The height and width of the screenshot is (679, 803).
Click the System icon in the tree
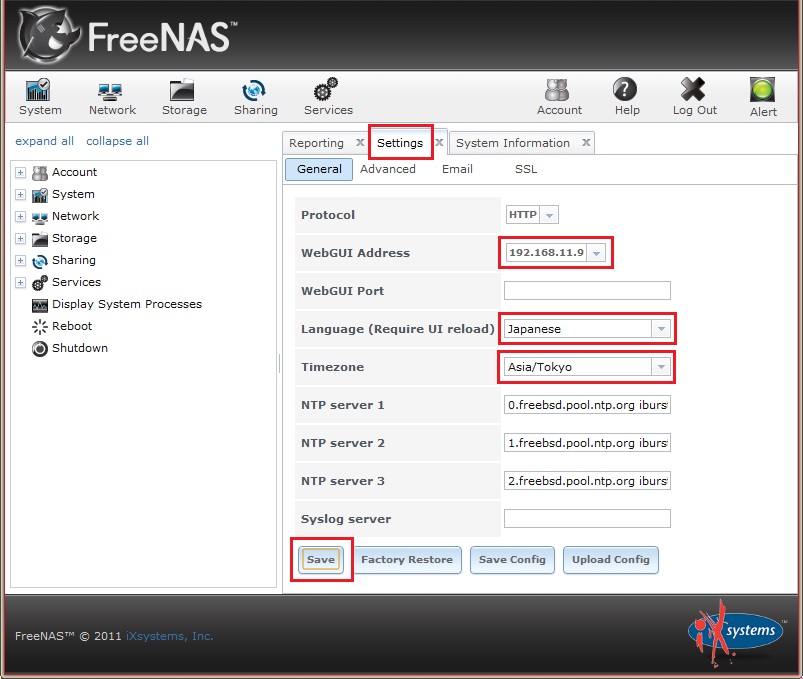pyautogui.click(x=39, y=195)
